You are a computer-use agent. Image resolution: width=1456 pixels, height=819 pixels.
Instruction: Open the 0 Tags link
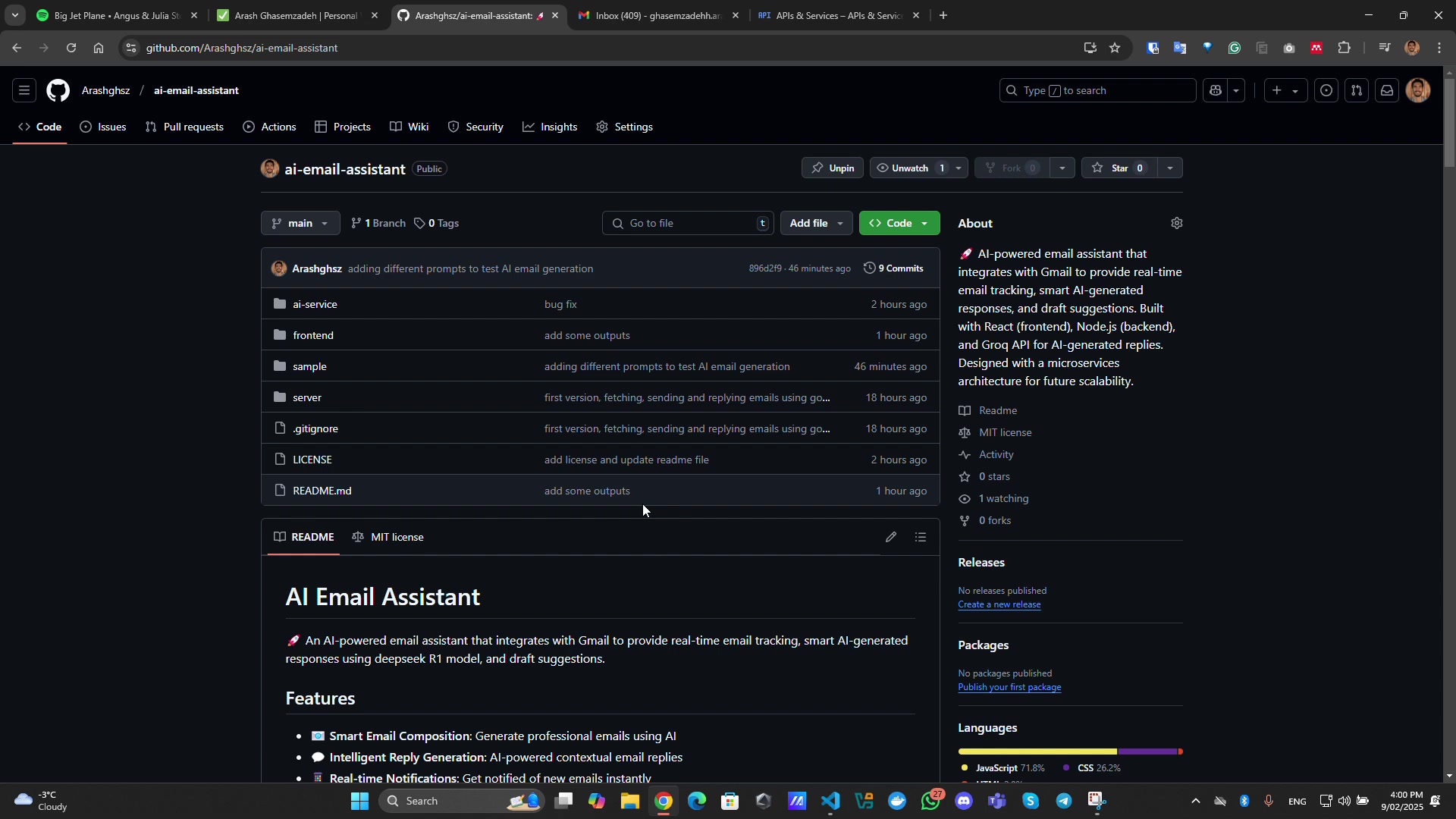(x=437, y=223)
